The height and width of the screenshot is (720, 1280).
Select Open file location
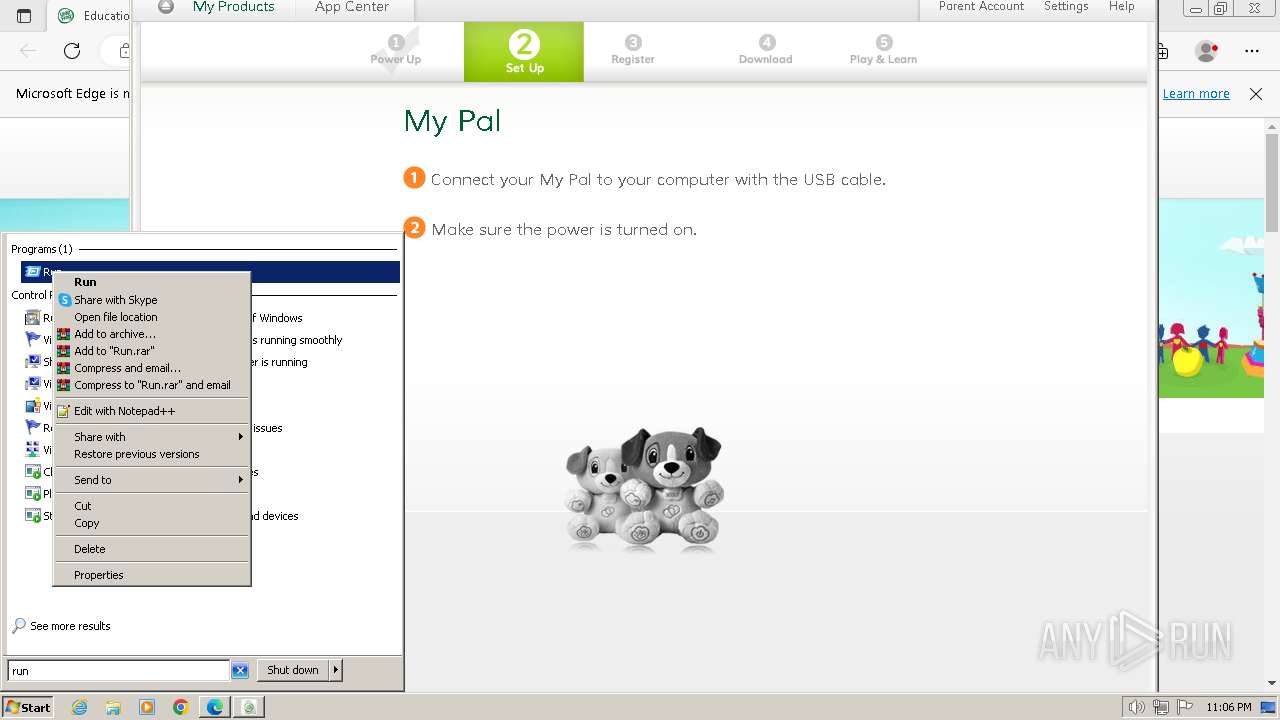pyautogui.click(x=151, y=317)
